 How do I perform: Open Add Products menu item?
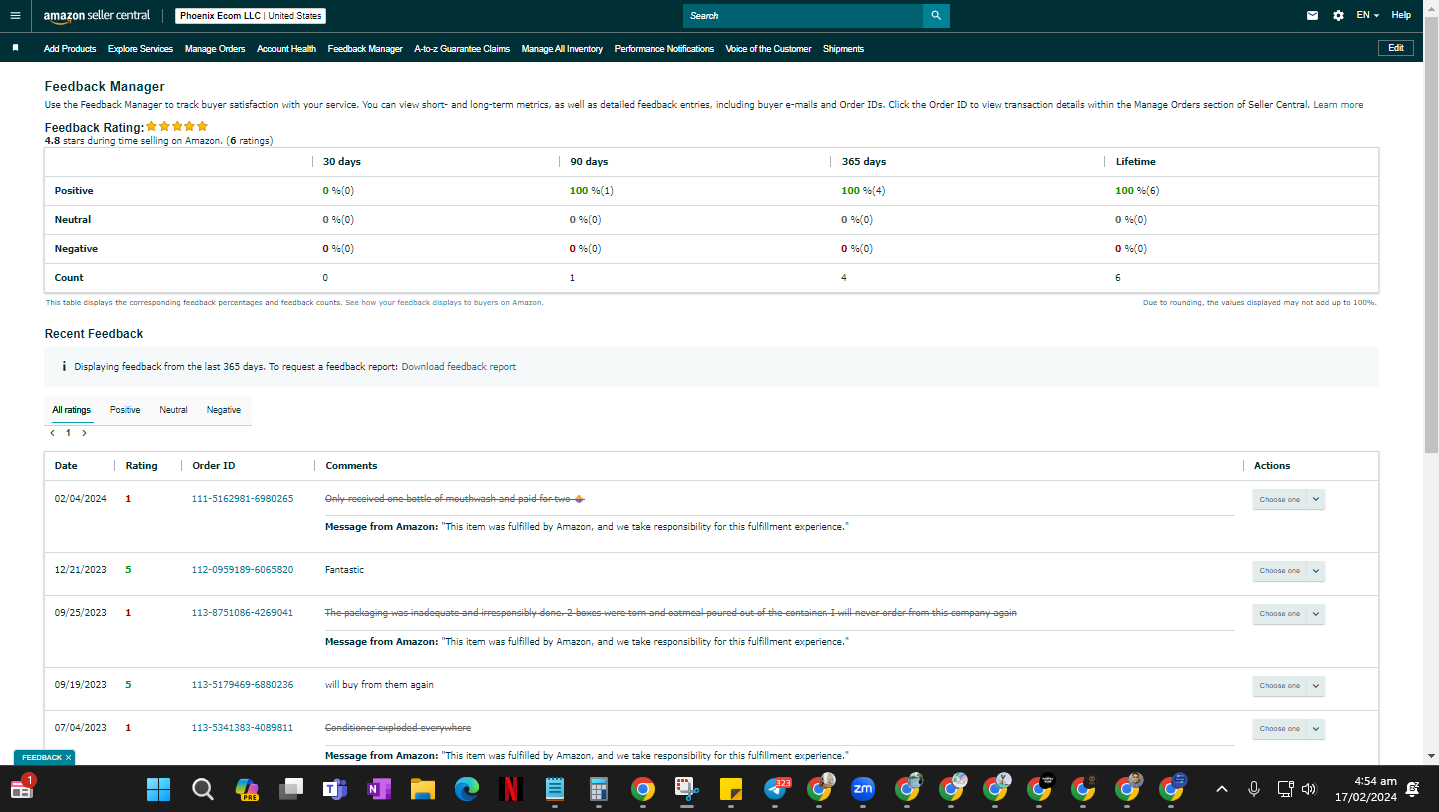click(x=70, y=49)
